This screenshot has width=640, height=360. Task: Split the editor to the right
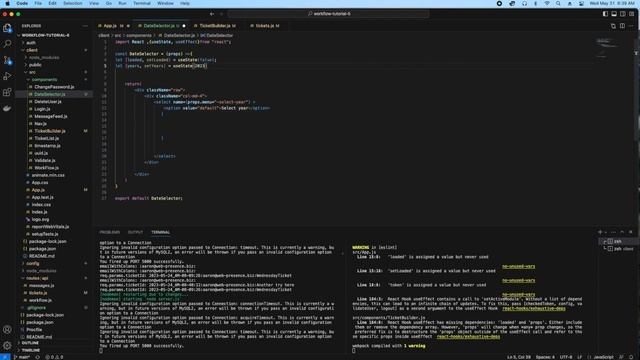pyautogui.click(x=622, y=26)
